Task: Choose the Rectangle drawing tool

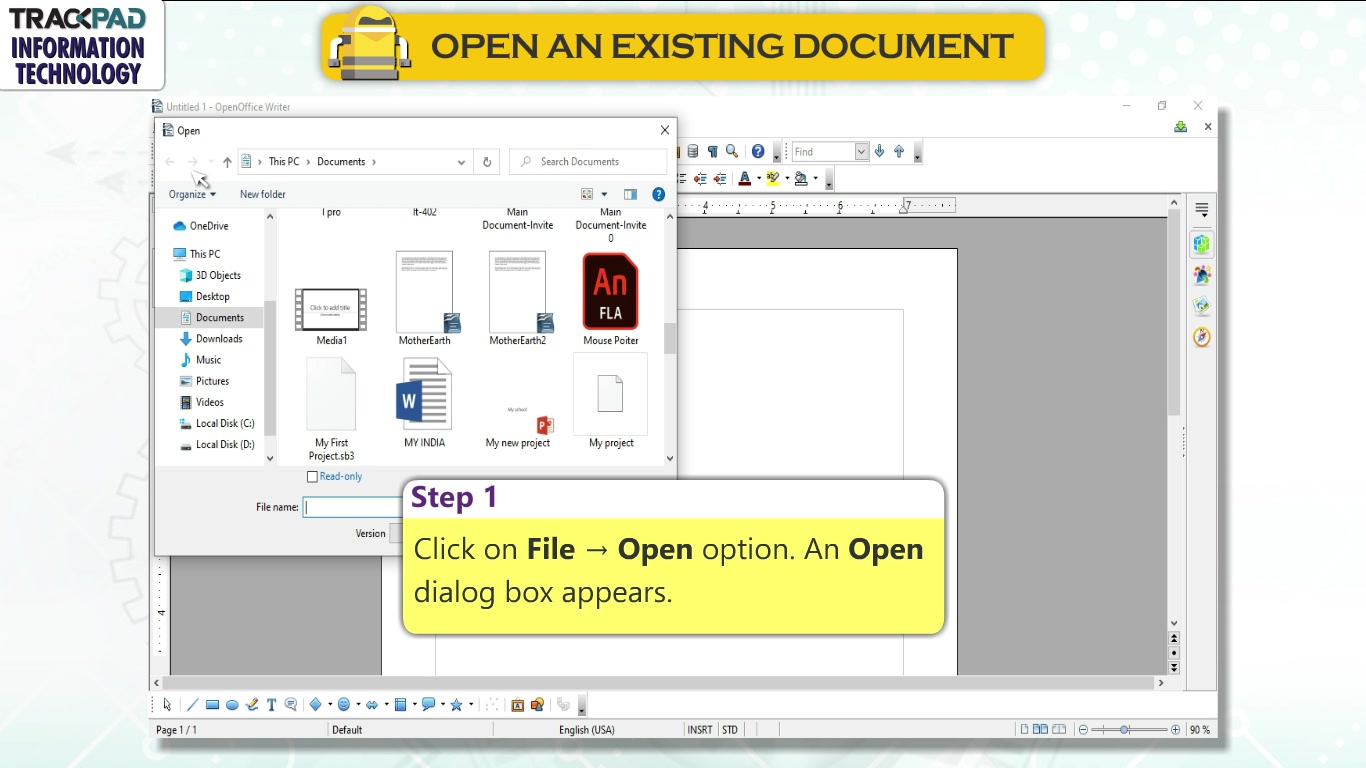Action: pyautogui.click(x=212, y=705)
